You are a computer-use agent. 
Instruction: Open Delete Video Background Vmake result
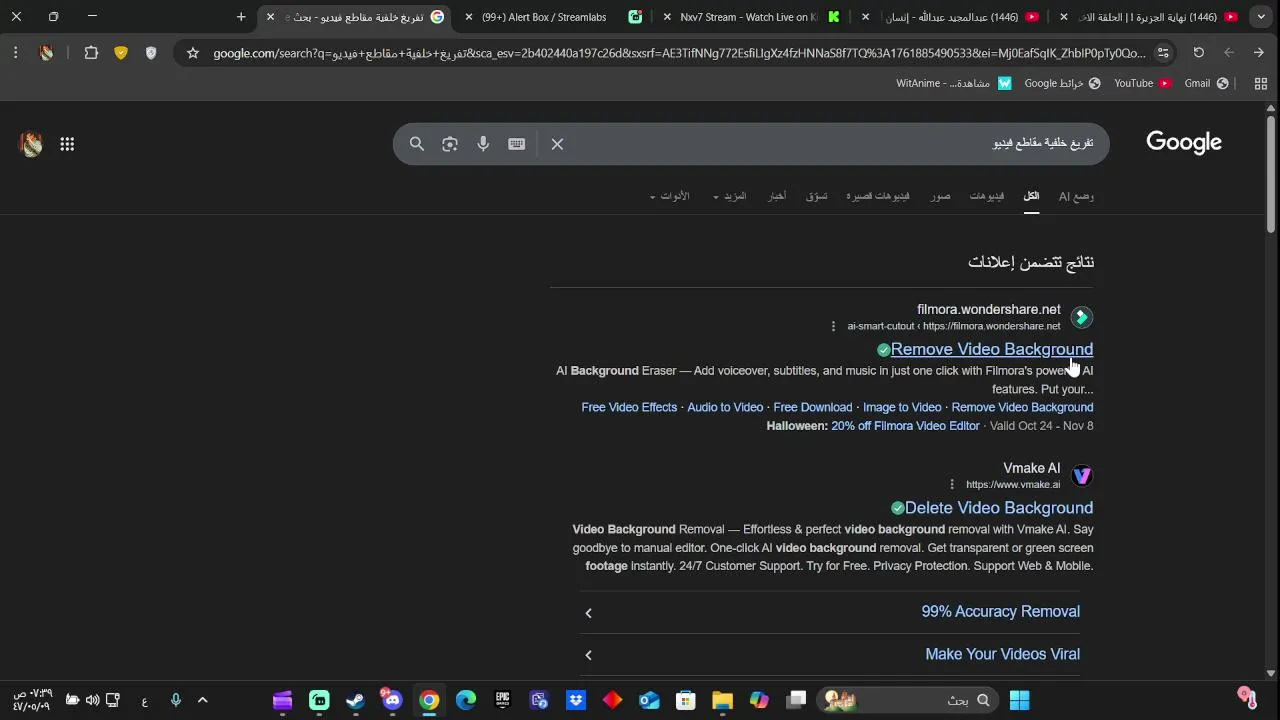pyautogui.click(x=999, y=508)
